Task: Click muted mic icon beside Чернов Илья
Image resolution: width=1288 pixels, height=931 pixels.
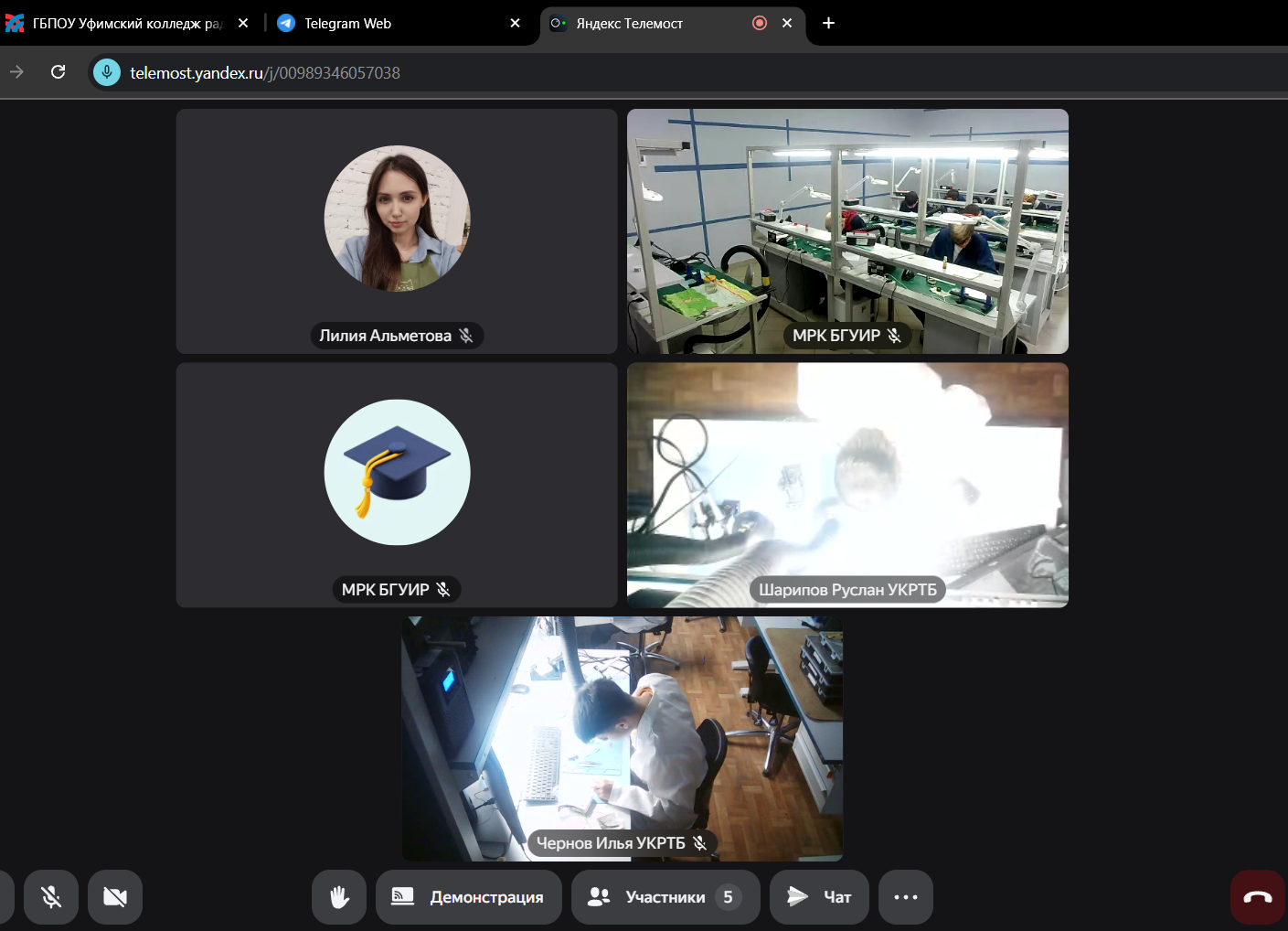Action: [x=700, y=843]
